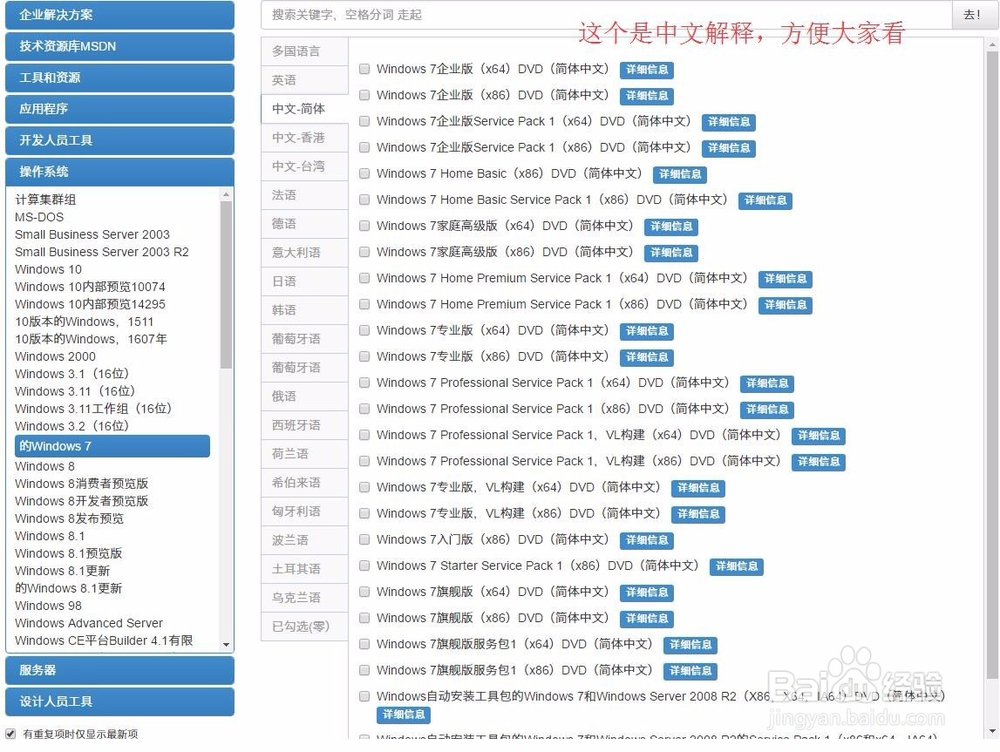This screenshot has height=752, width=1000.
Task: Check Windows 7旗舰版服务包1 (x64) DVD checkbox
Action: (364, 644)
